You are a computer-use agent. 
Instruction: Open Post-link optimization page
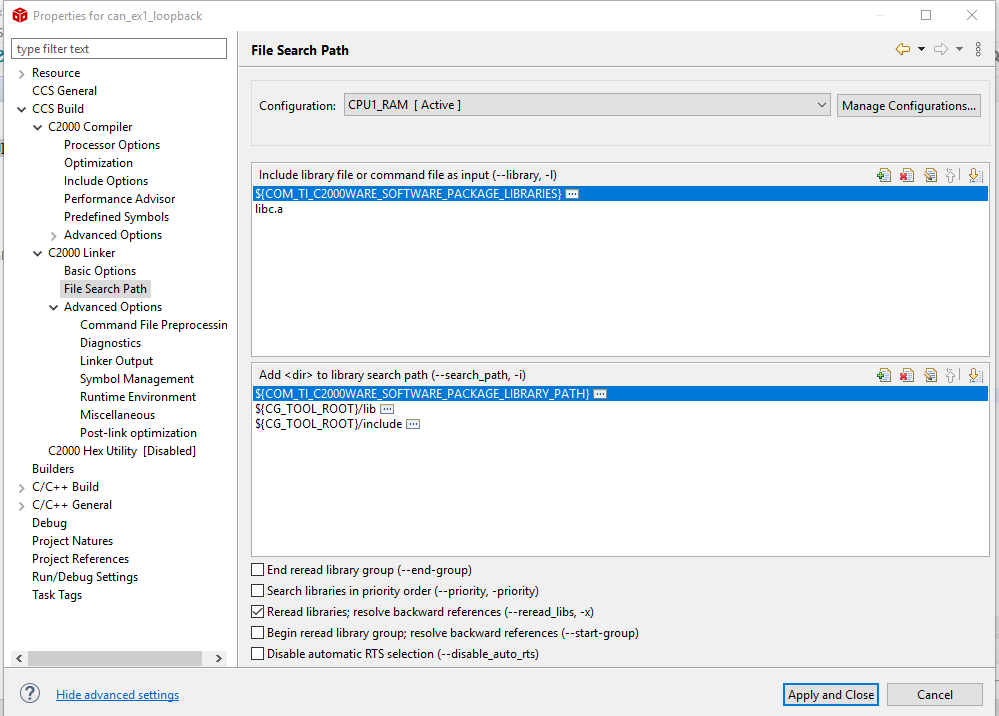click(x=138, y=433)
